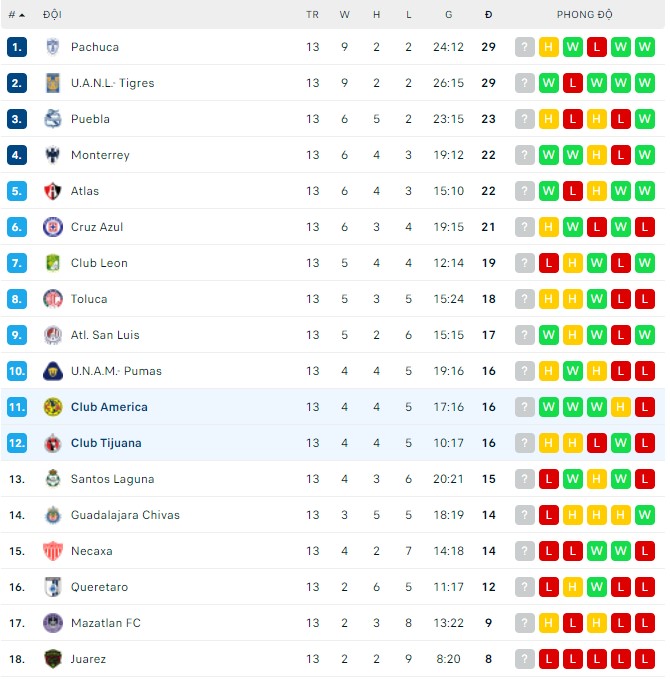Click the Monterrey team crest icon
Image resolution: width=670 pixels, height=679 pixels.
[53, 155]
